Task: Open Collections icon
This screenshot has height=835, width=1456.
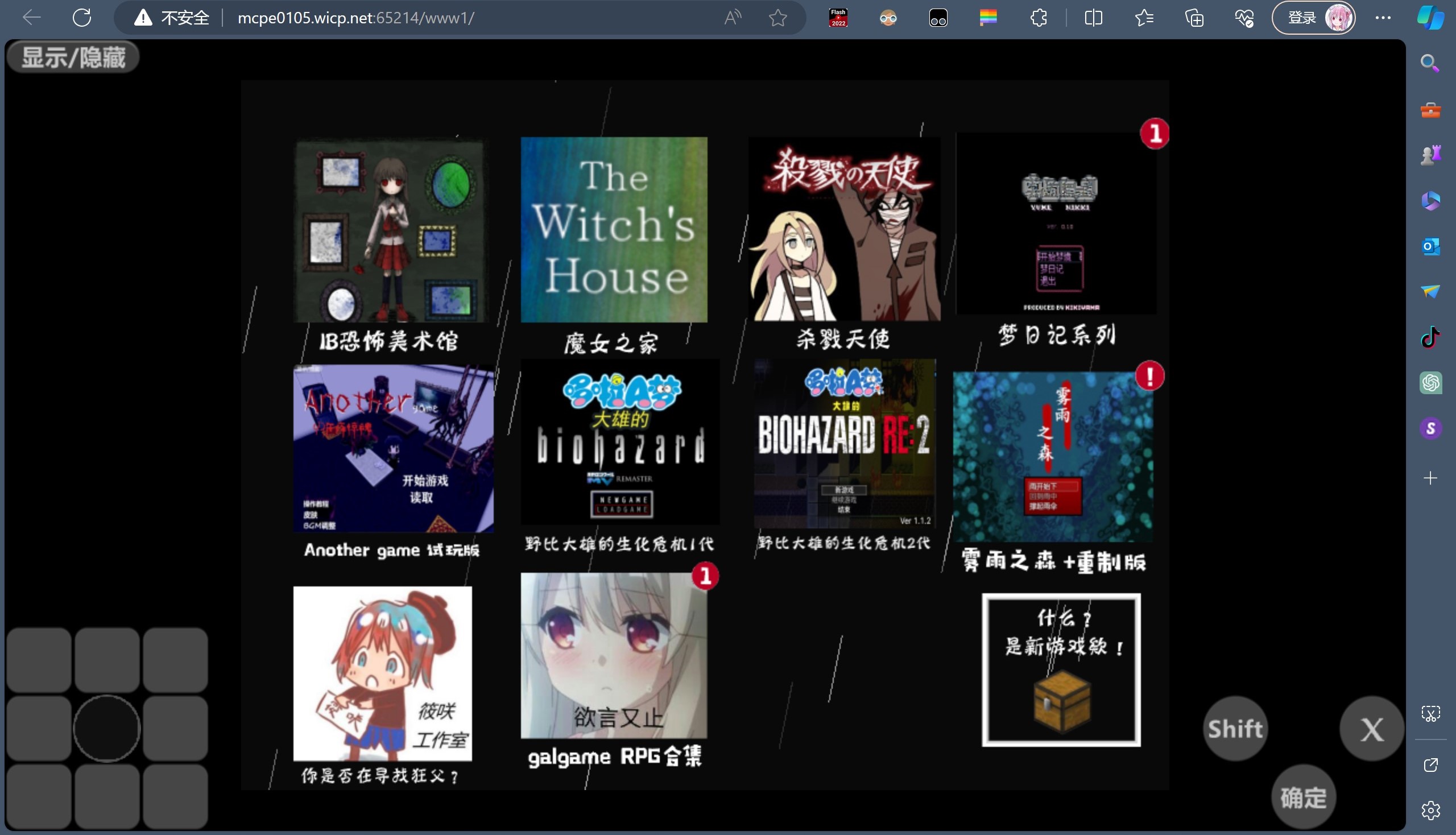Action: pyautogui.click(x=1194, y=18)
